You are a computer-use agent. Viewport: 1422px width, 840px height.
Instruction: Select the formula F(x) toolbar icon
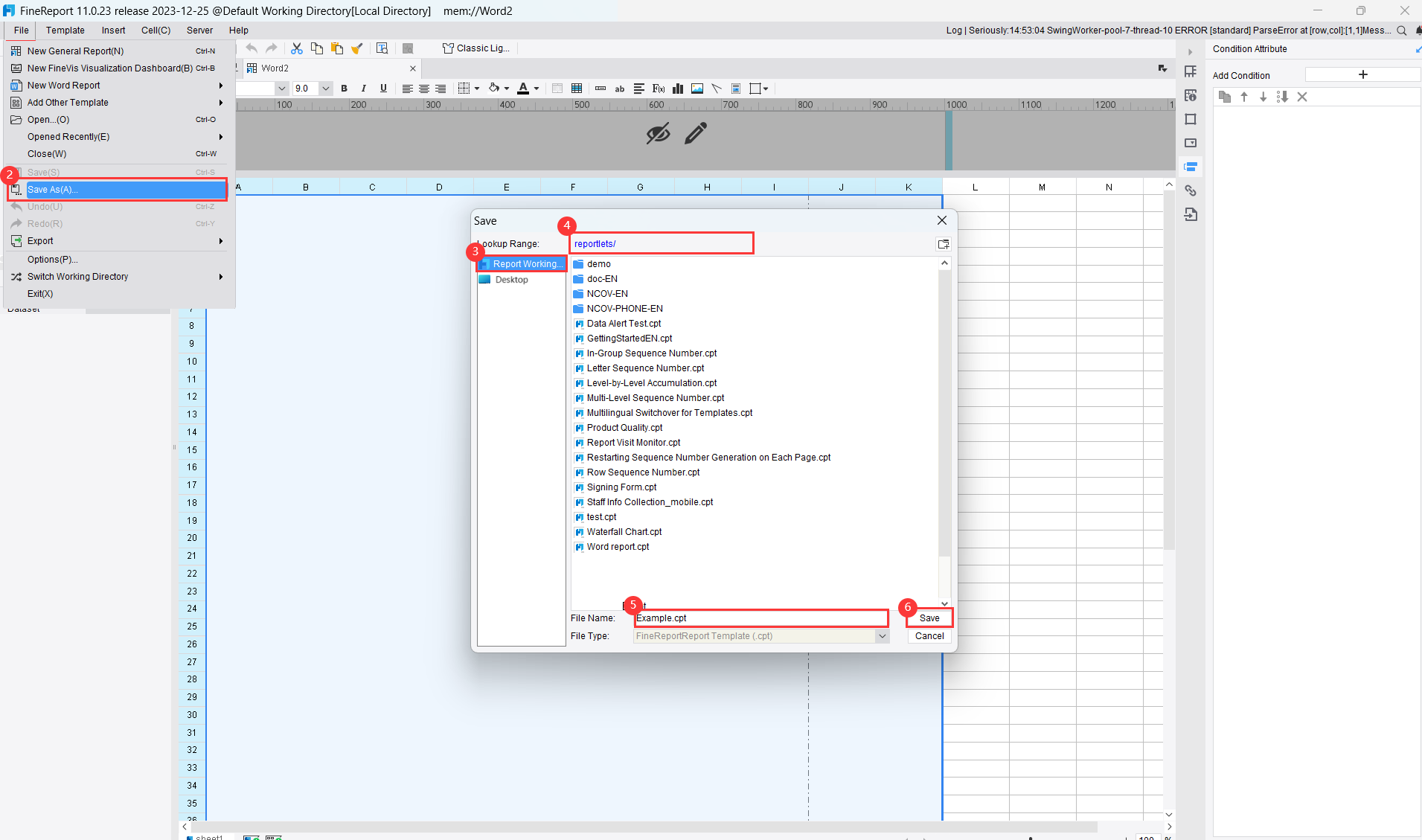pos(658,88)
